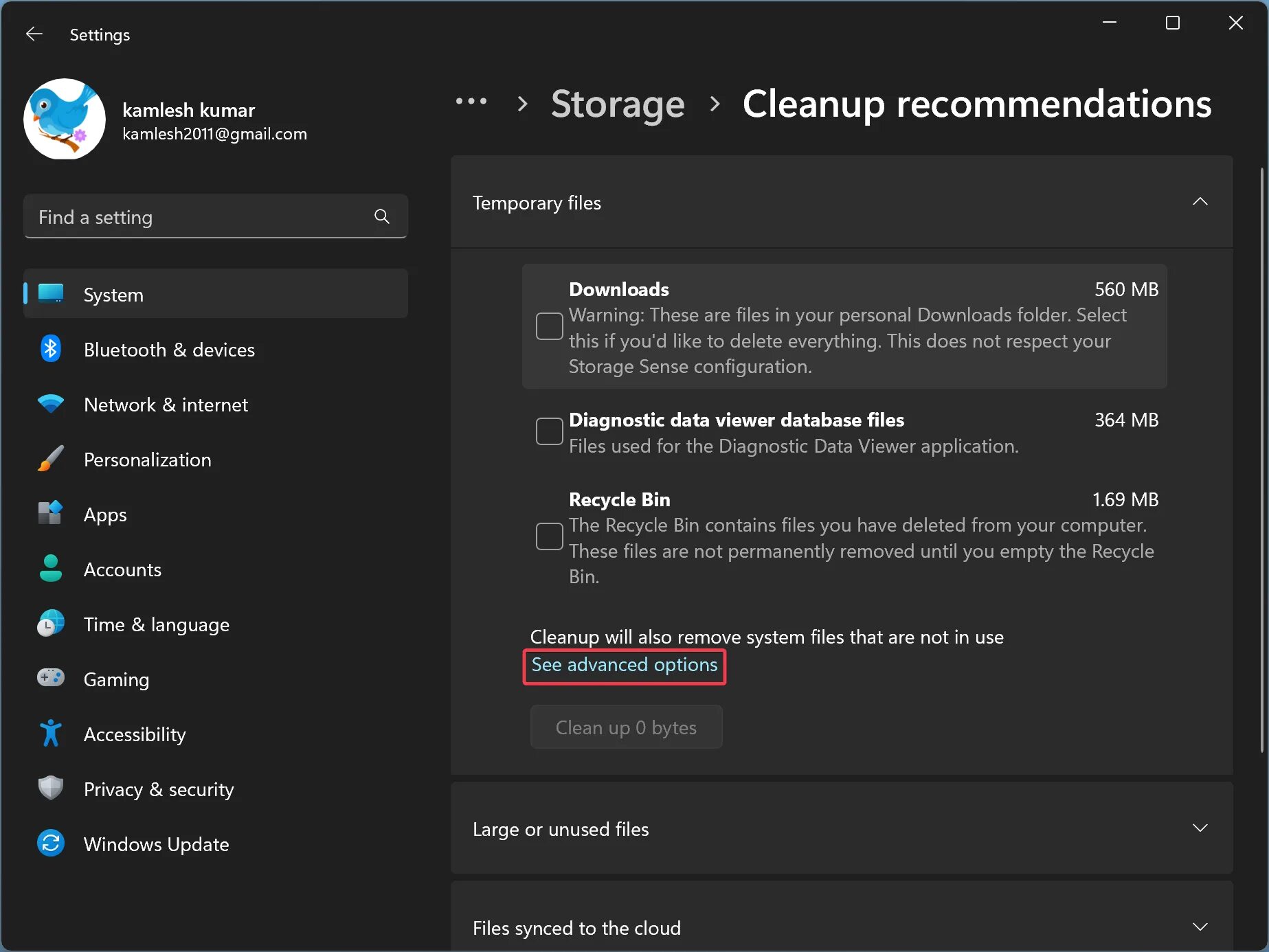The height and width of the screenshot is (952, 1269).
Task: Click the Bluetooth & devices icon
Action: tap(51, 350)
